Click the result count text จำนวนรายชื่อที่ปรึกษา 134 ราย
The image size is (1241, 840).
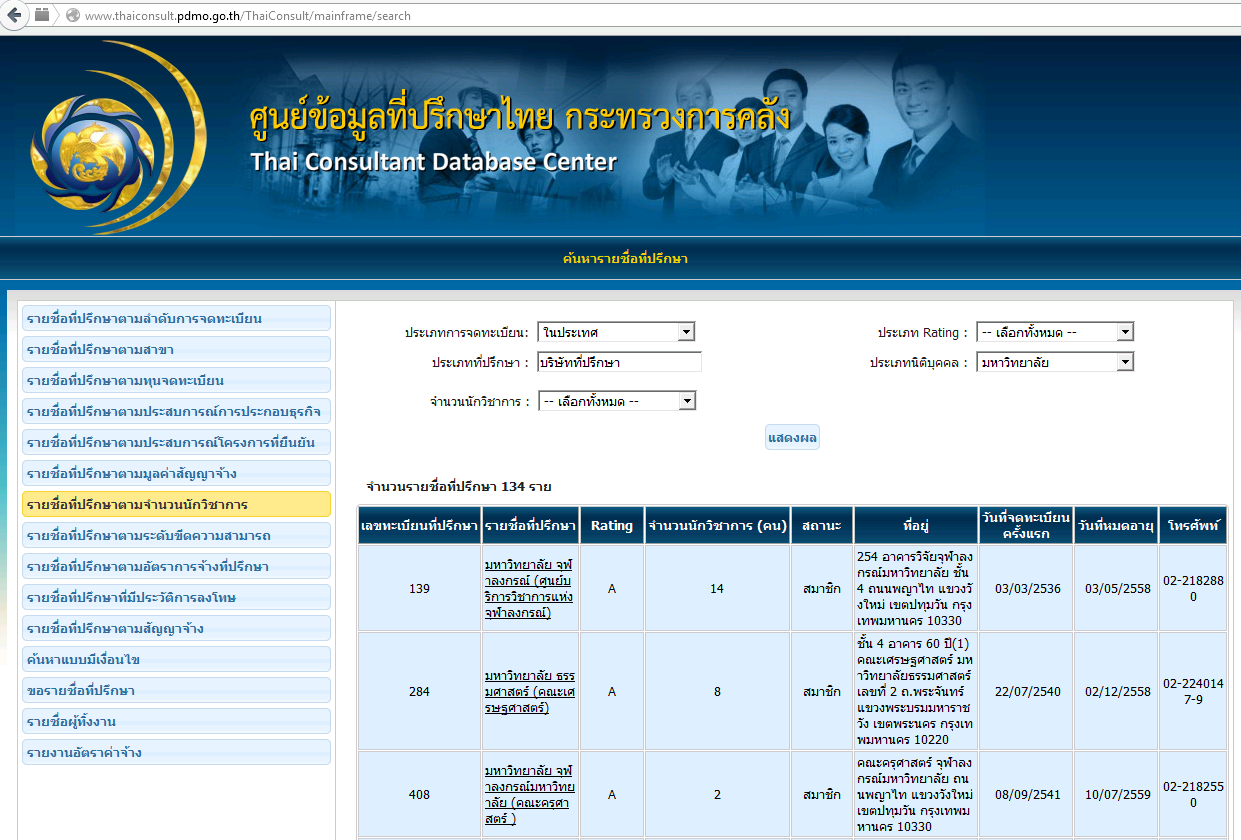point(459,487)
